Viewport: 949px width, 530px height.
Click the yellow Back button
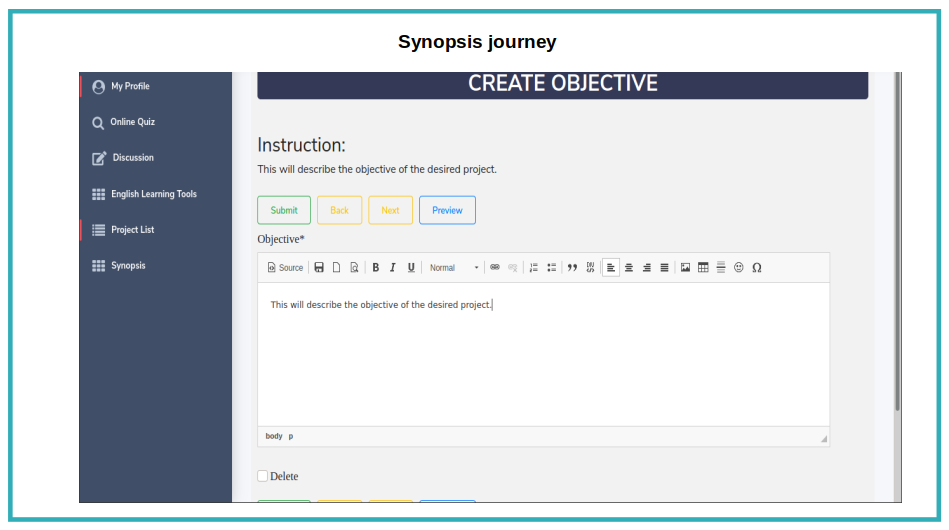340,210
